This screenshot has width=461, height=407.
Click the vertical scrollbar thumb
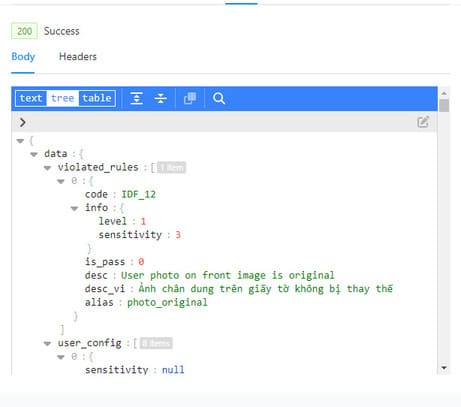tap(444, 106)
